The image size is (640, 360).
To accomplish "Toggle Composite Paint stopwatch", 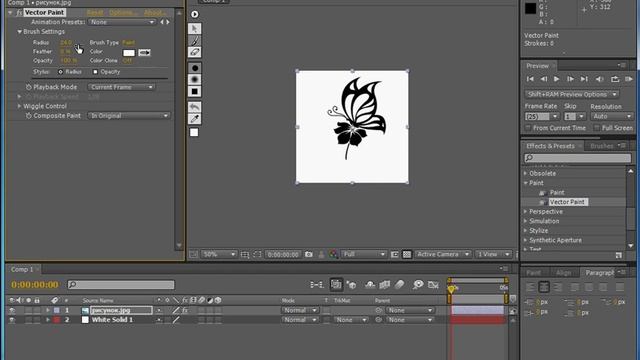I will pos(29,116).
